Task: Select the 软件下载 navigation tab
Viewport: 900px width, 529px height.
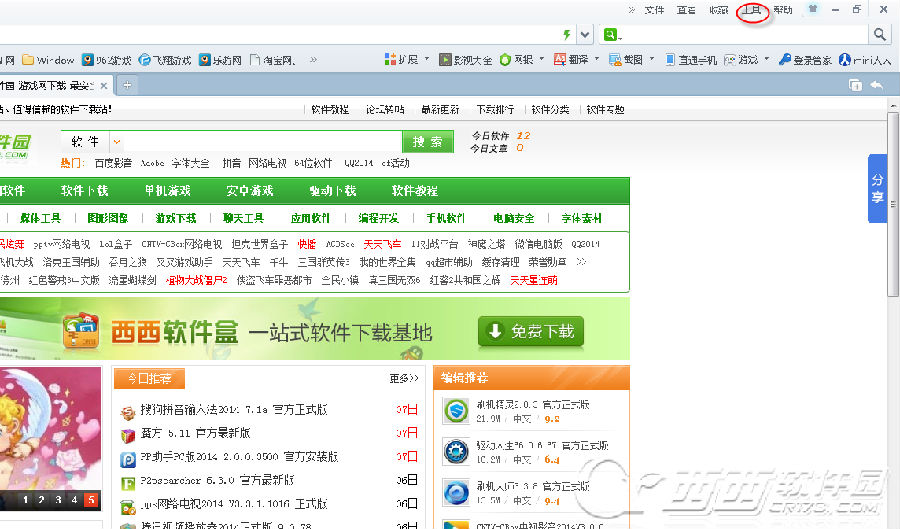Action: [x=85, y=190]
